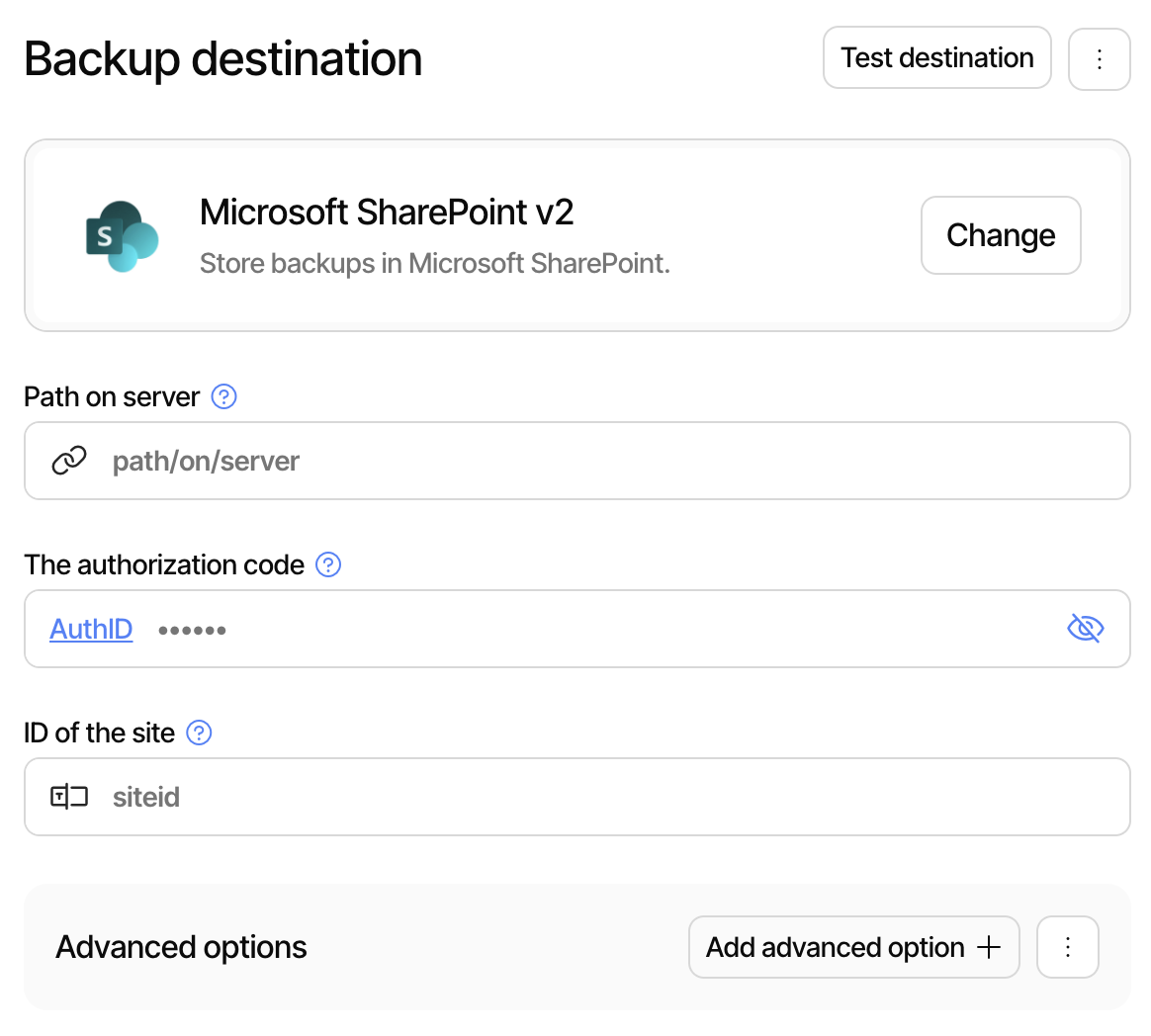Click the Test destination button
The height and width of the screenshot is (1036, 1151).
tap(936, 57)
